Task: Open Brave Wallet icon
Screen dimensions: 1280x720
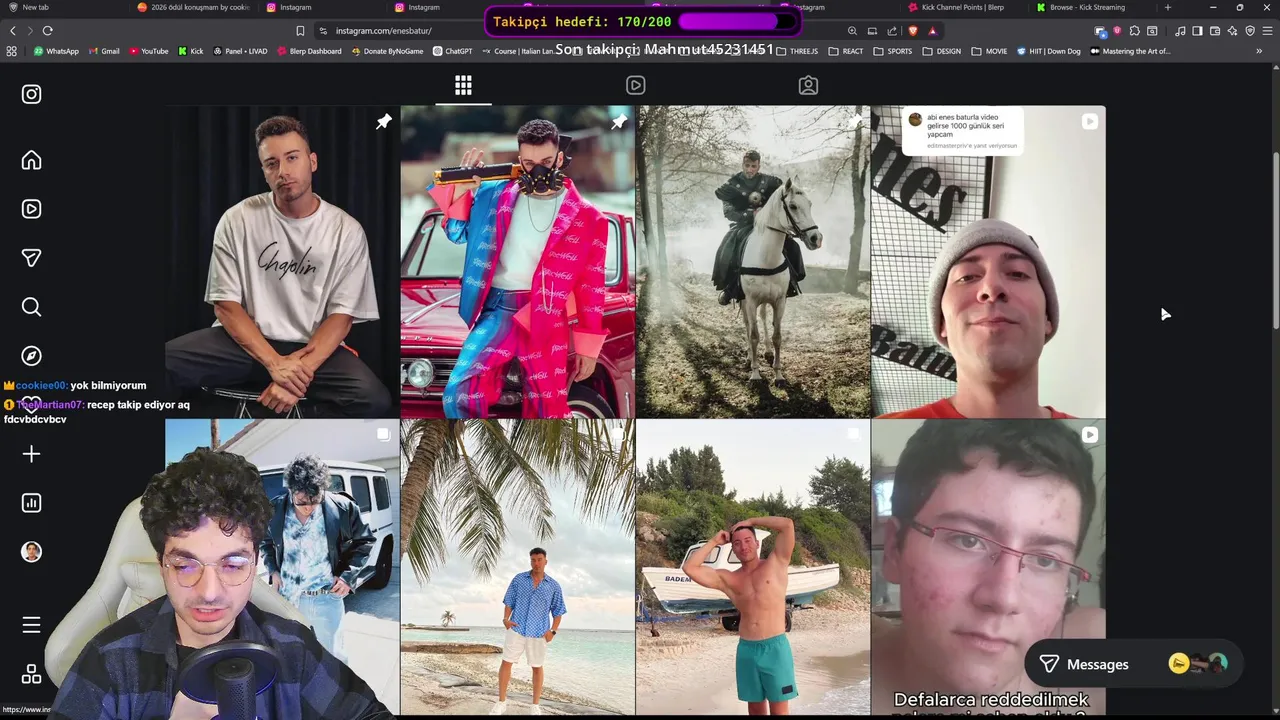Action: point(1215,31)
